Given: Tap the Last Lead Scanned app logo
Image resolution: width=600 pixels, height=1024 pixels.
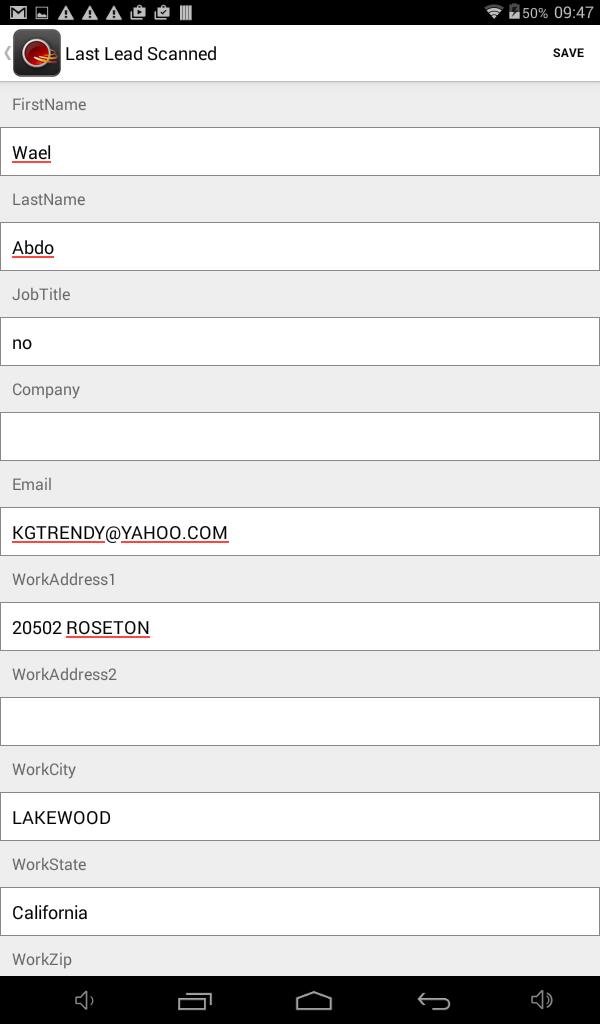Looking at the screenshot, I should [37, 53].
